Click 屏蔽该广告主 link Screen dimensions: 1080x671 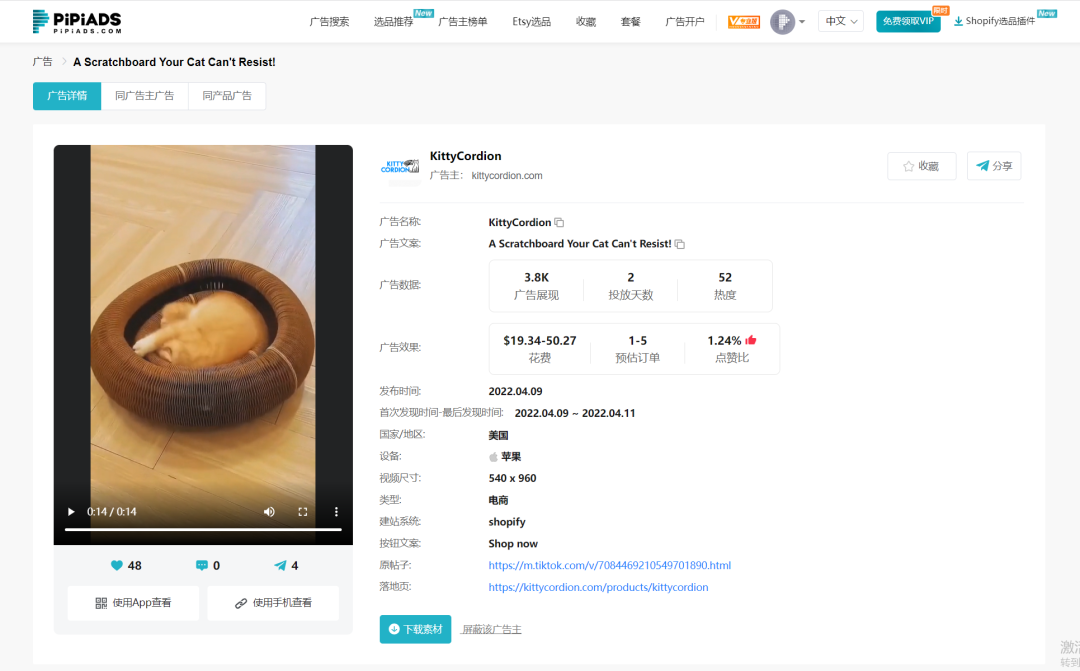[491, 629]
